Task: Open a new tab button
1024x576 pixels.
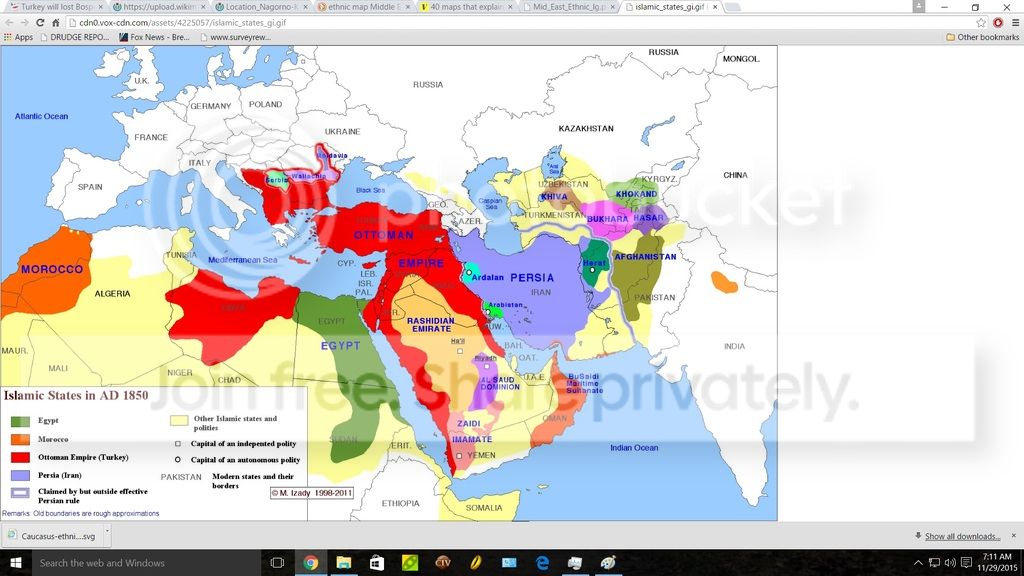Action: [733, 7]
